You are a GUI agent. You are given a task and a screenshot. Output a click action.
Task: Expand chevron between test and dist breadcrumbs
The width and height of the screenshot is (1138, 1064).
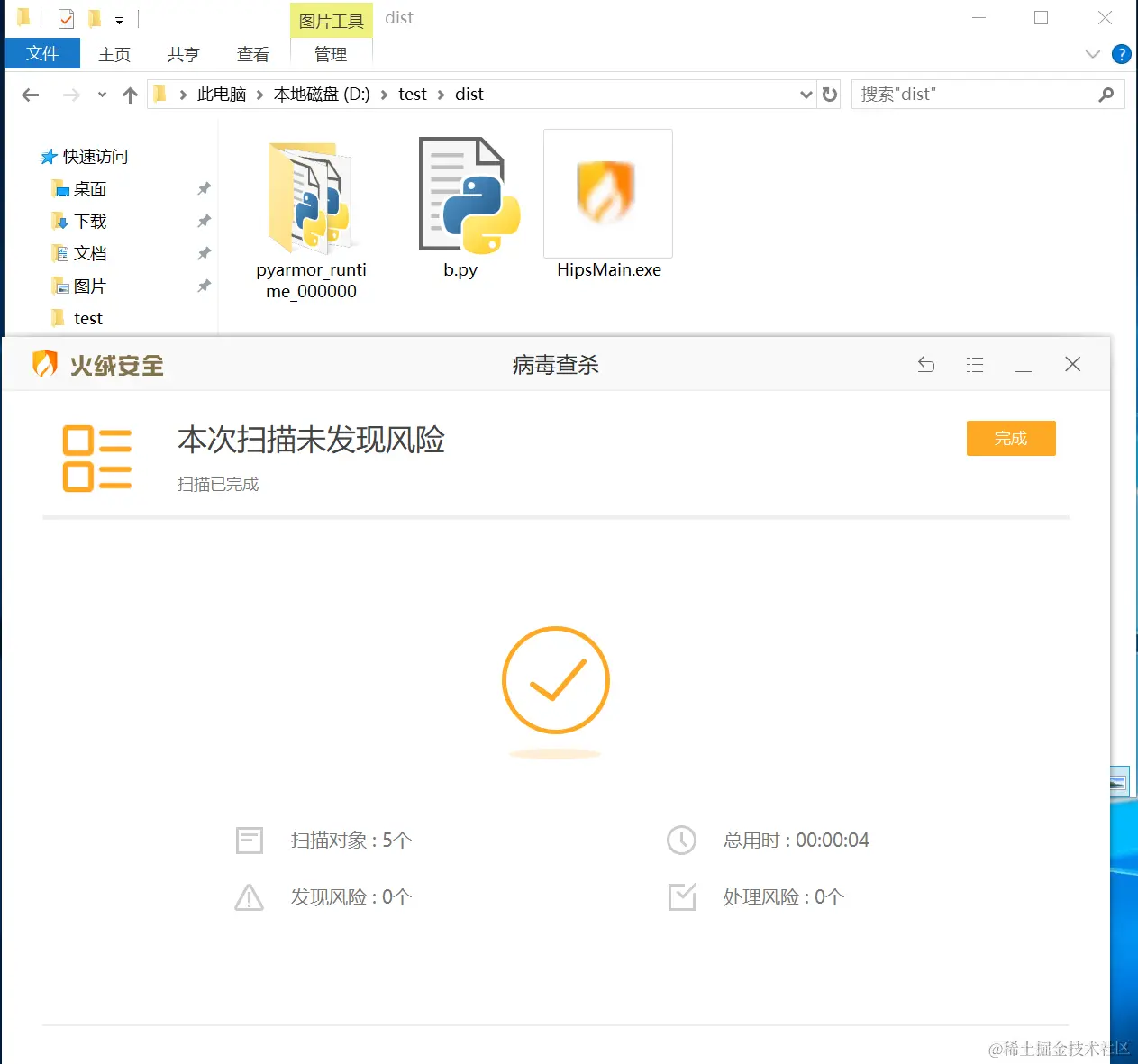coord(441,95)
